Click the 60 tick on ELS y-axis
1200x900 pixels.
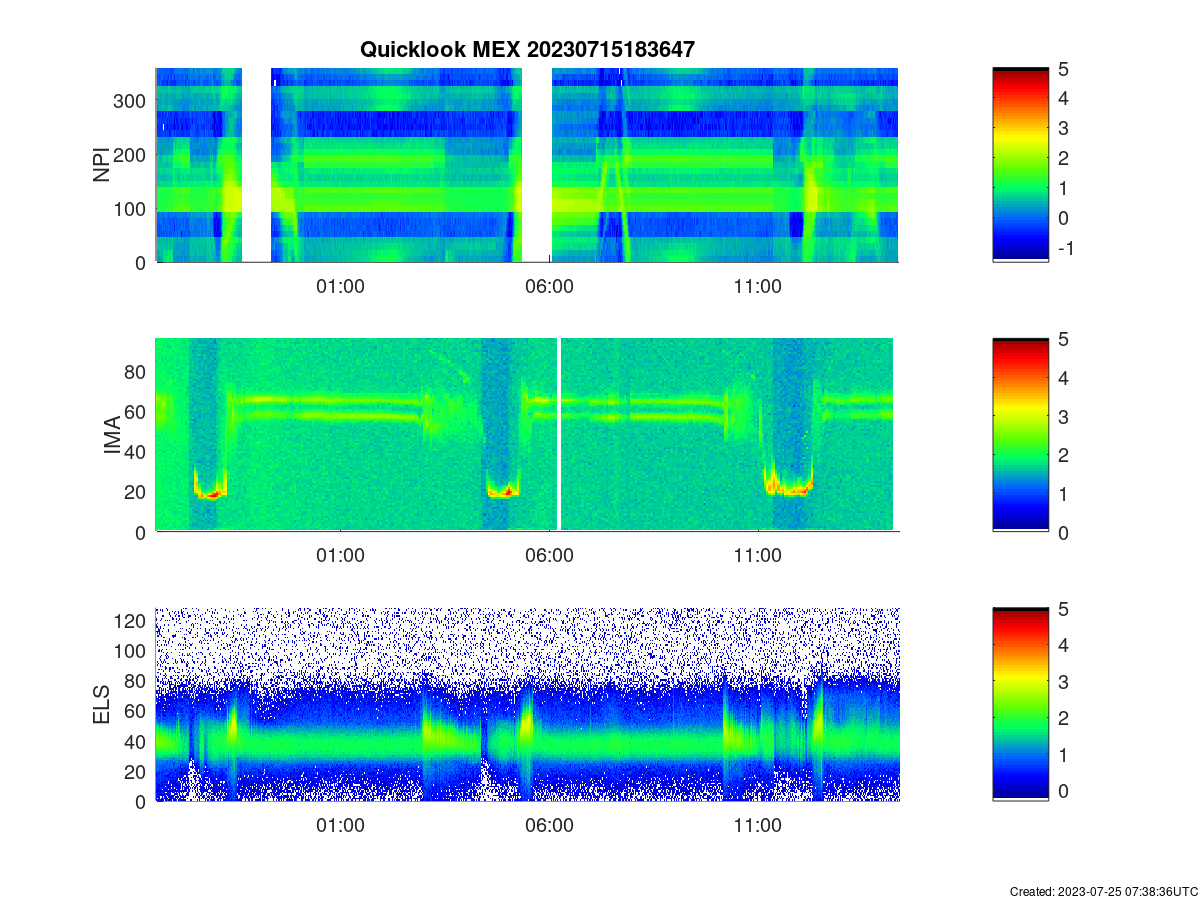(137, 711)
